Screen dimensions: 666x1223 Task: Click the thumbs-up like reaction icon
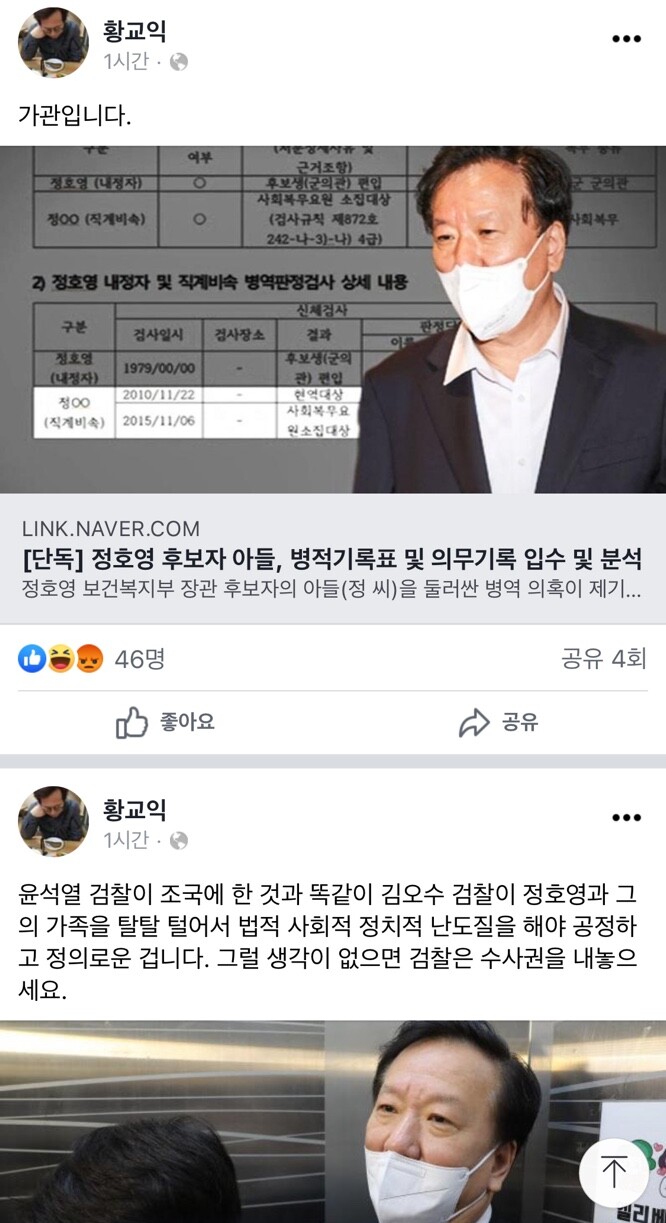(x=33, y=658)
